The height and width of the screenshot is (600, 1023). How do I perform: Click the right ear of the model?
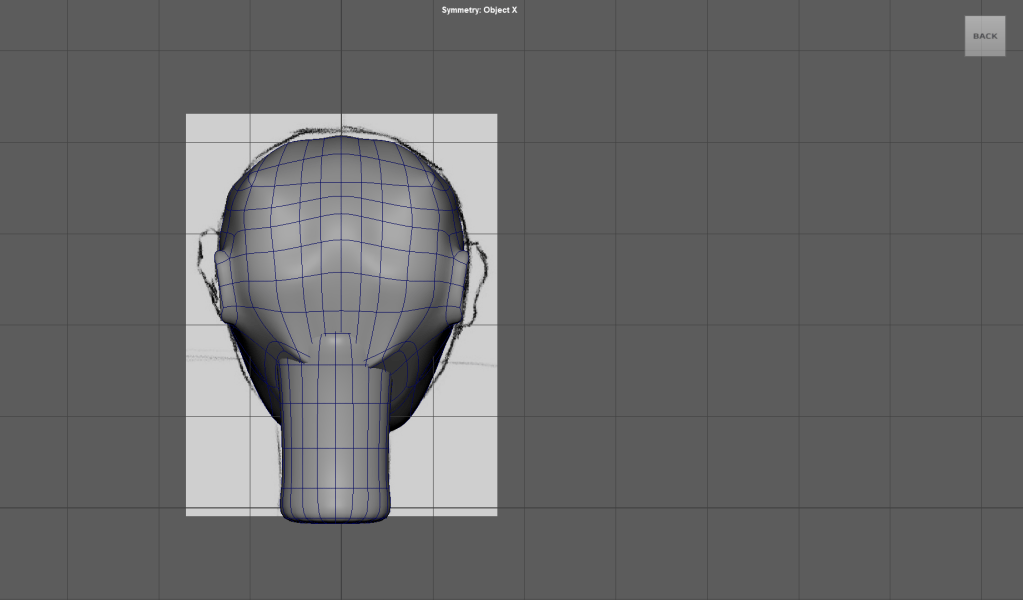[461, 285]
